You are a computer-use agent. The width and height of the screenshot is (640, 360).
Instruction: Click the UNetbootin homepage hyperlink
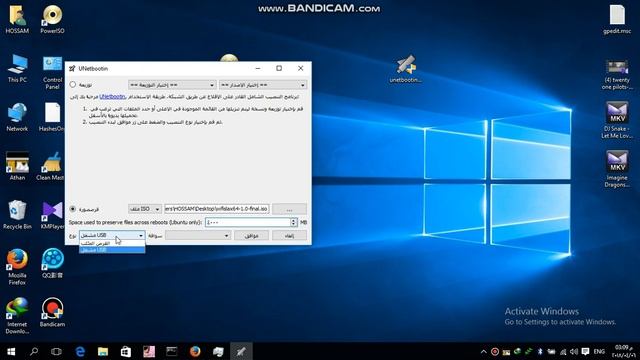(112, 97)
